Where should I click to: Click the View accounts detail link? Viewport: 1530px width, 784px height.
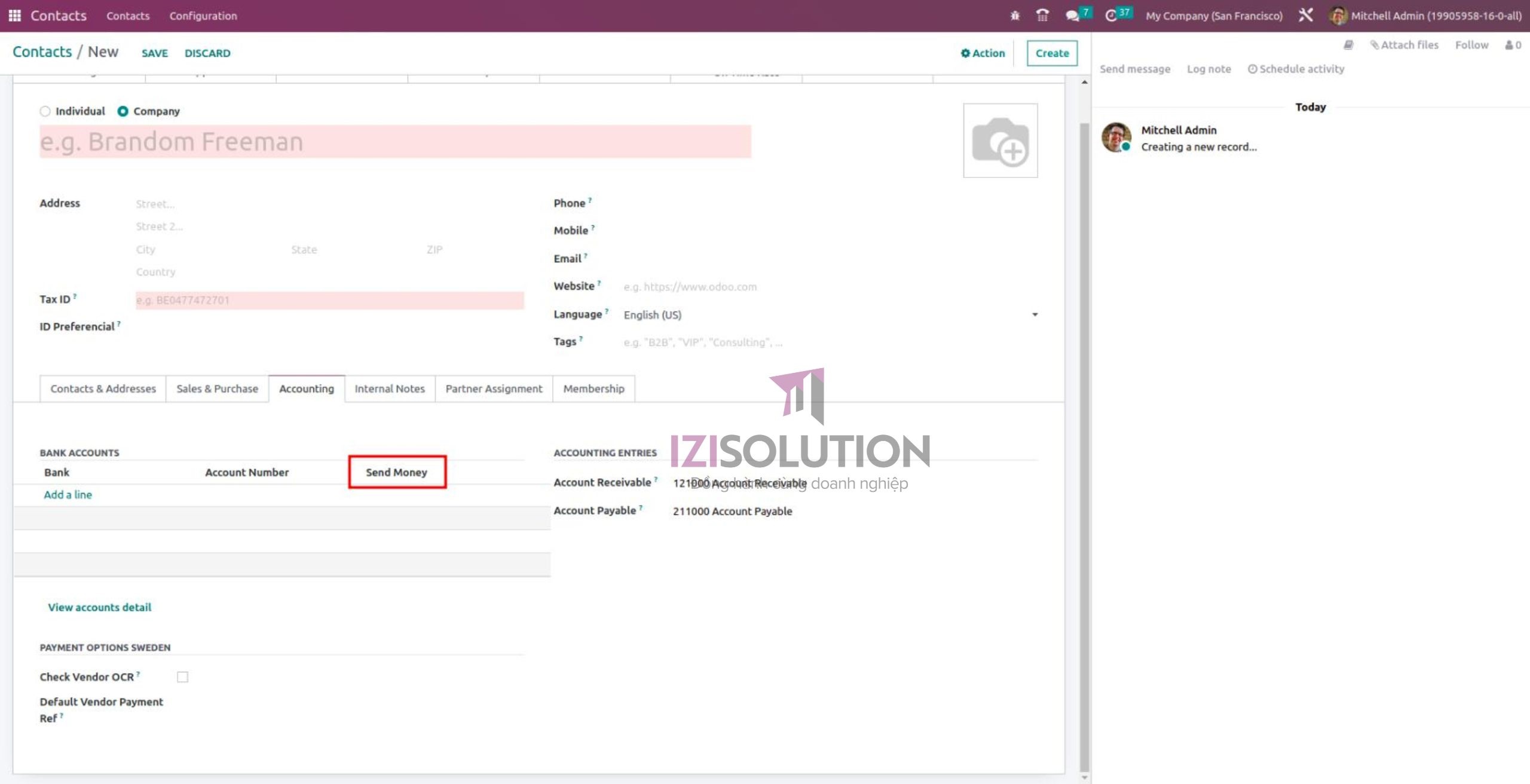[99, 607]
